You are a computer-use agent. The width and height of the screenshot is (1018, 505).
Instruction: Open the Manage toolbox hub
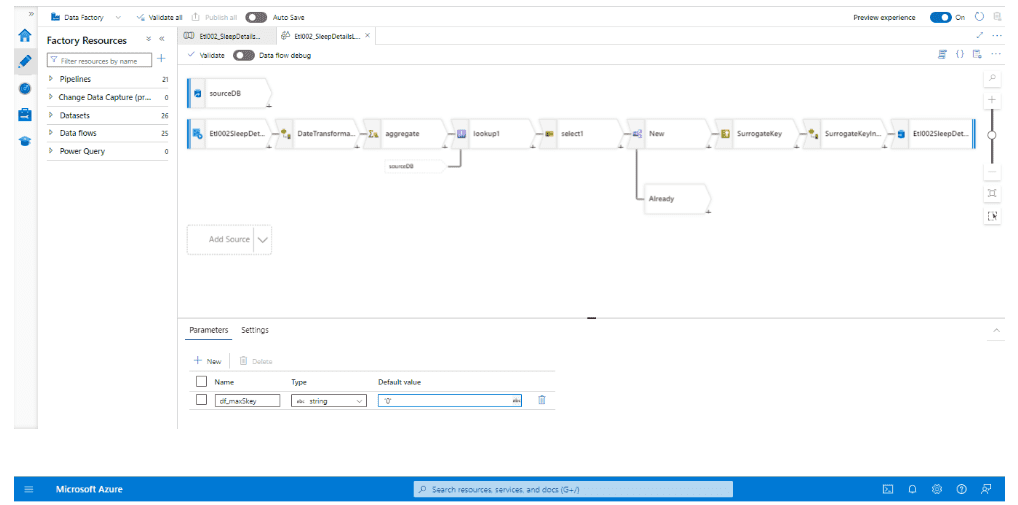click(25, 115)
